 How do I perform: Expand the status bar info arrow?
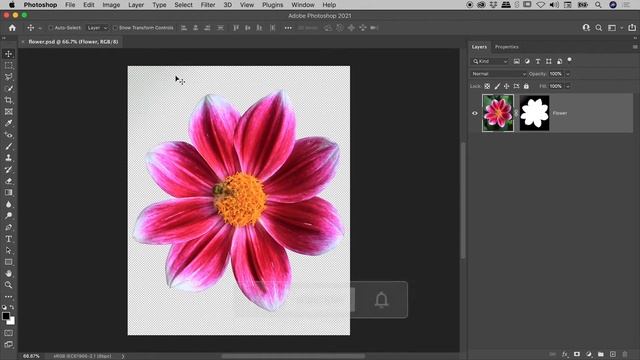click(123, 356)
